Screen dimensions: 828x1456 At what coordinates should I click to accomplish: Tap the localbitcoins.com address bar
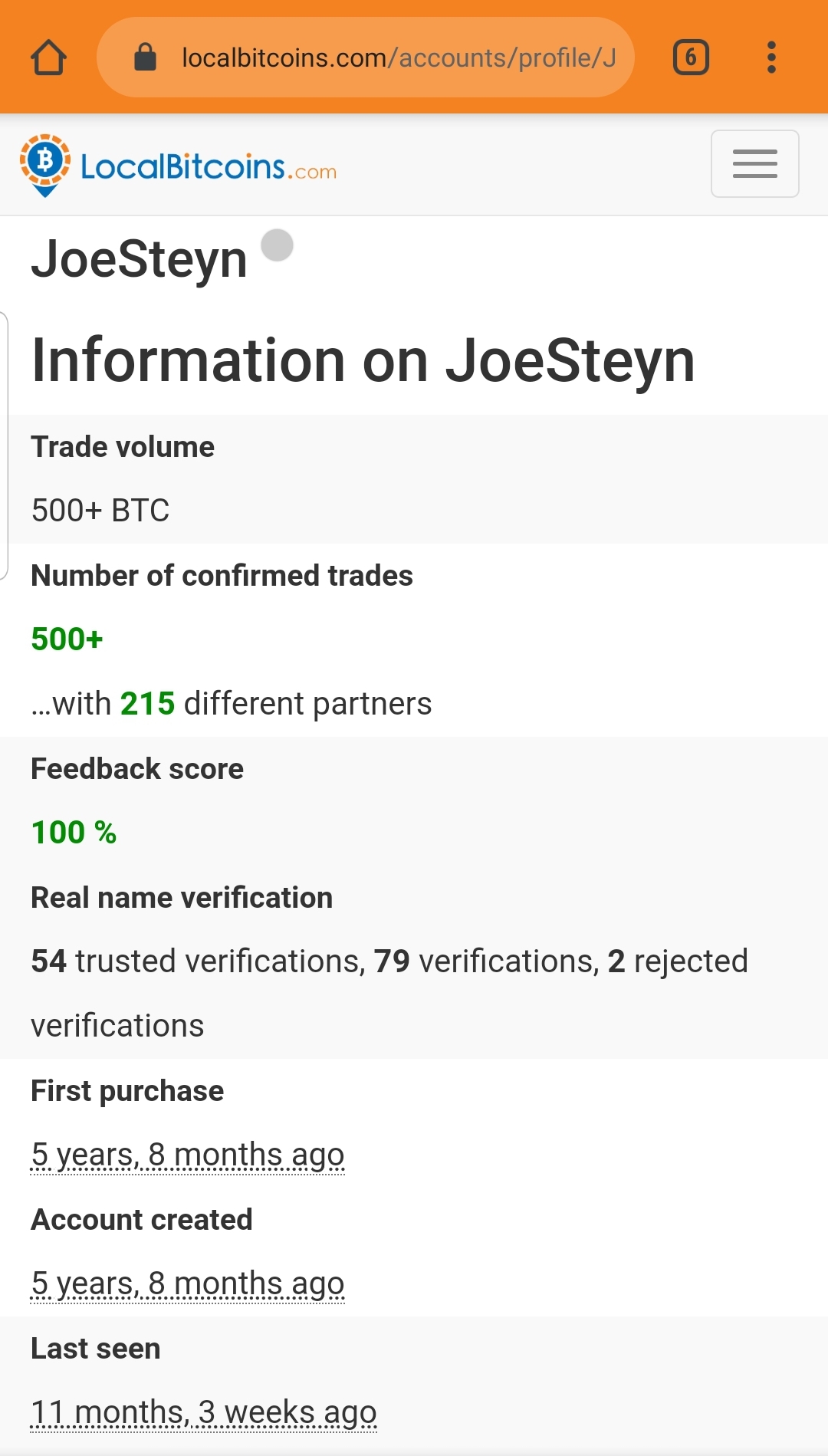coord(399,58)
